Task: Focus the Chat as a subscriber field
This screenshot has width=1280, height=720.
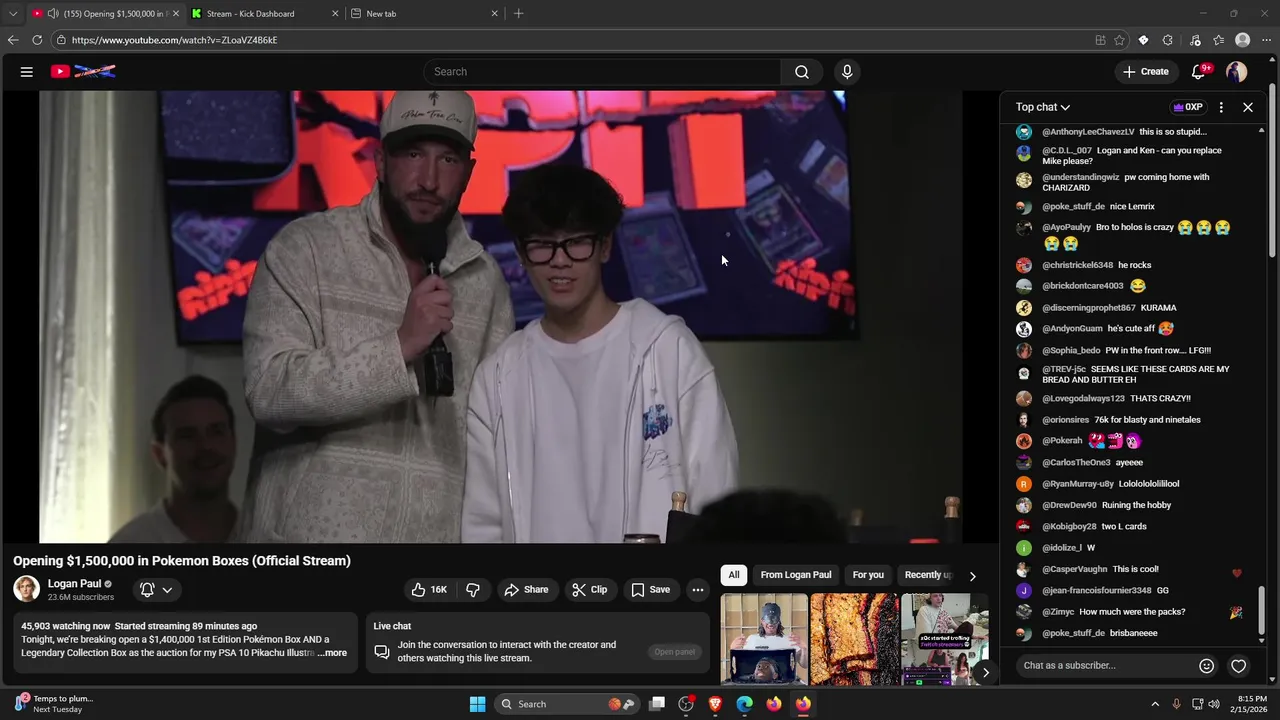Action: click(x=1104, y=666)
